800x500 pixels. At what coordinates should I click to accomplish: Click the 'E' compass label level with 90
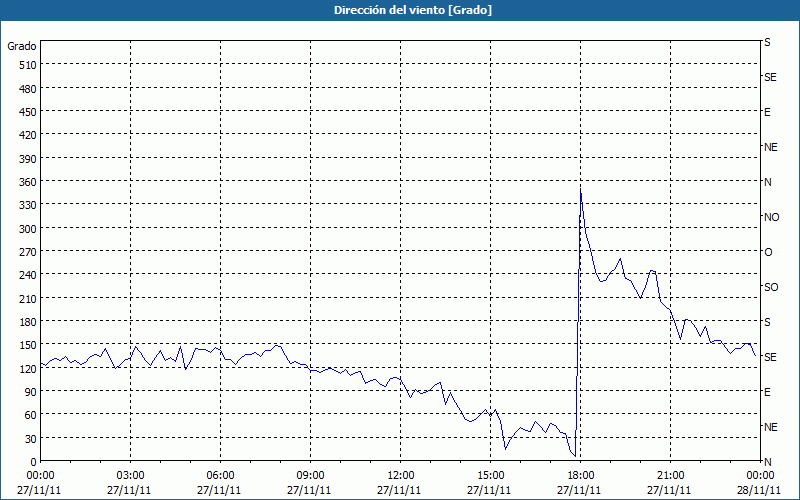click(767, 392)
